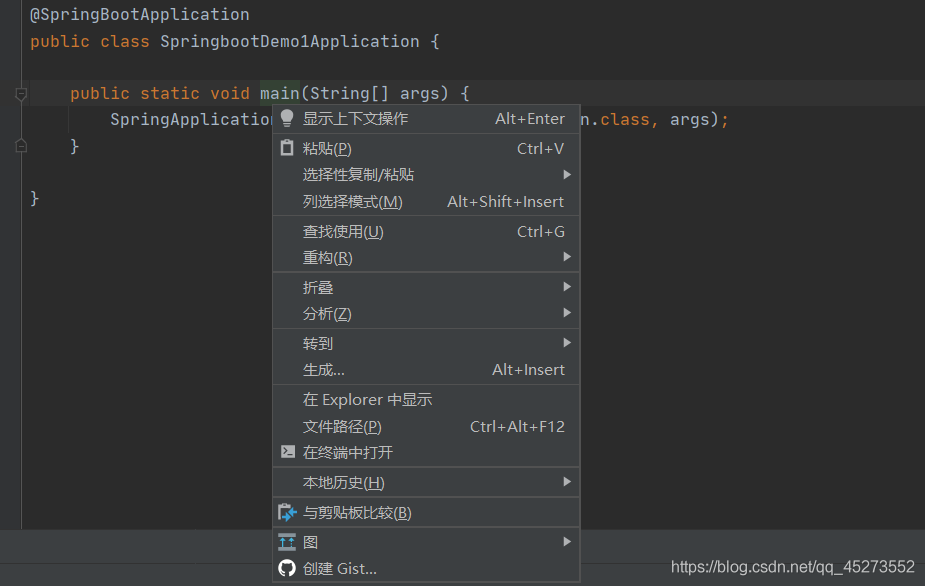
Task: Select 列选择模式(M) option
Action: [426, 201]
